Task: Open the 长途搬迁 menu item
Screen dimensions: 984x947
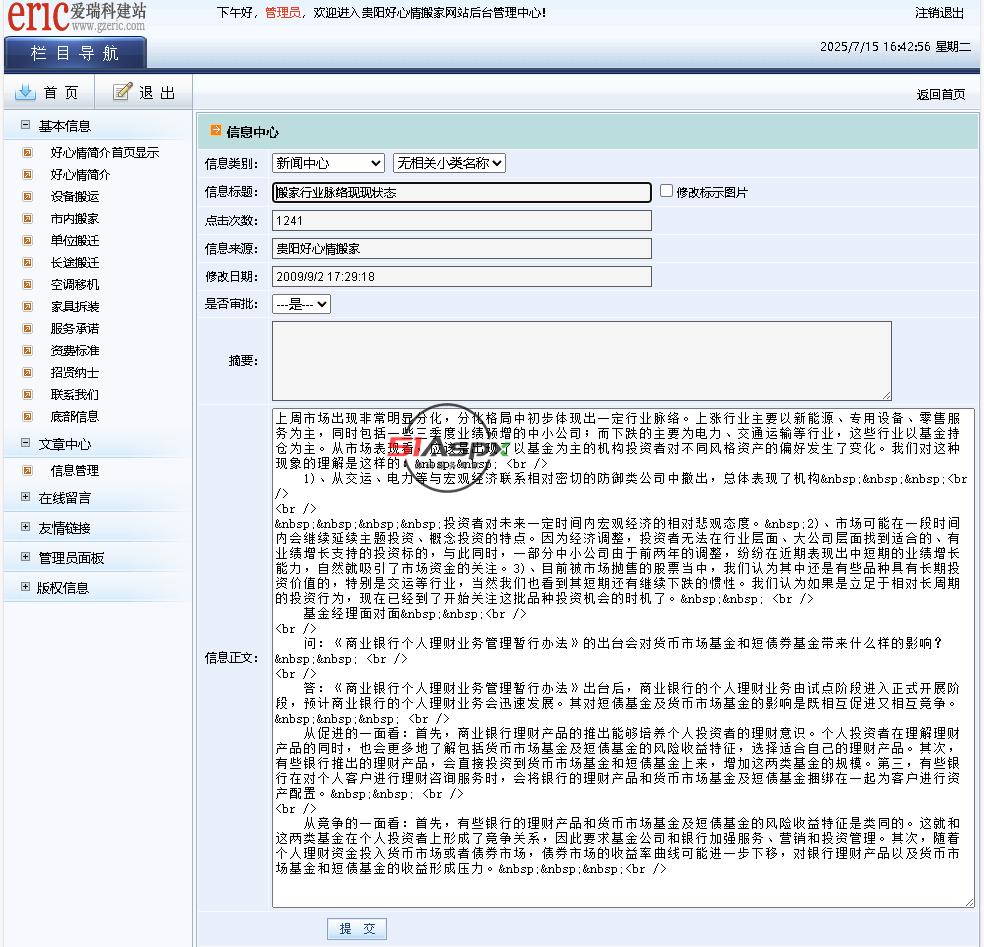Action: coord(75,262)
